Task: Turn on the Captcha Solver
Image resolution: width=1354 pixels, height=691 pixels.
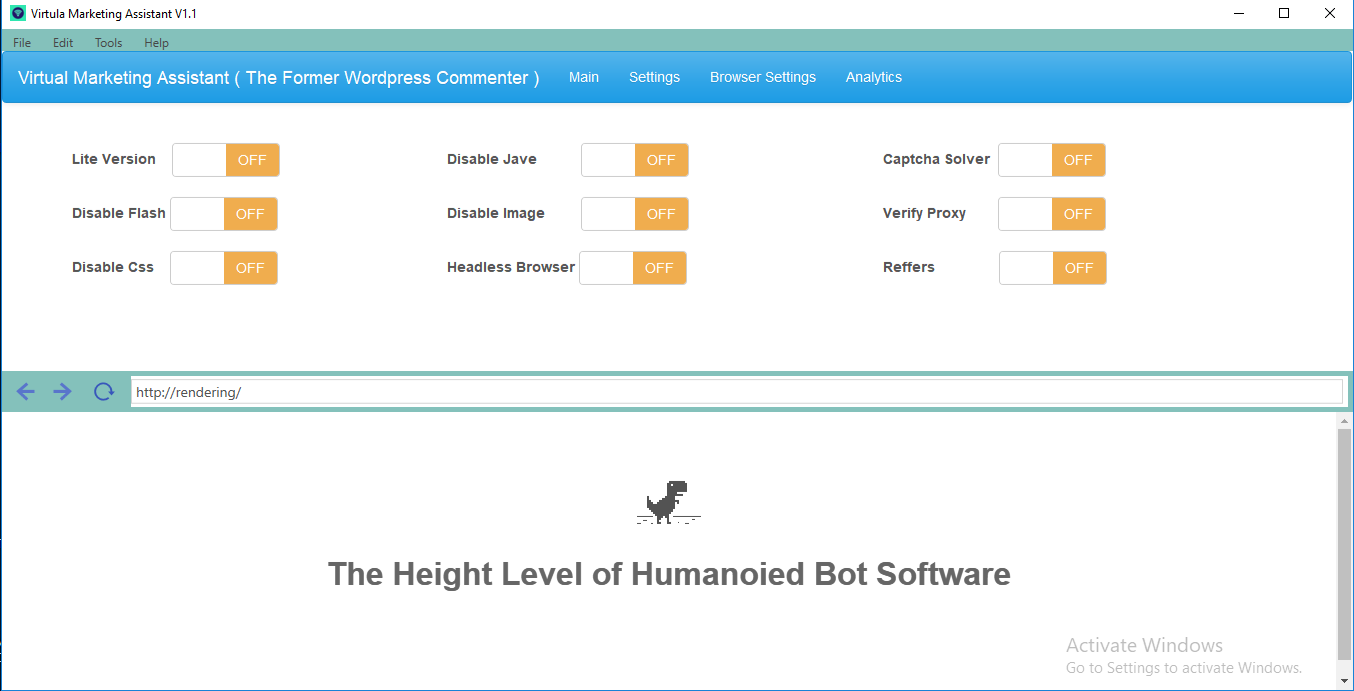Action: pyautogui.click(x=1051, y=159)
